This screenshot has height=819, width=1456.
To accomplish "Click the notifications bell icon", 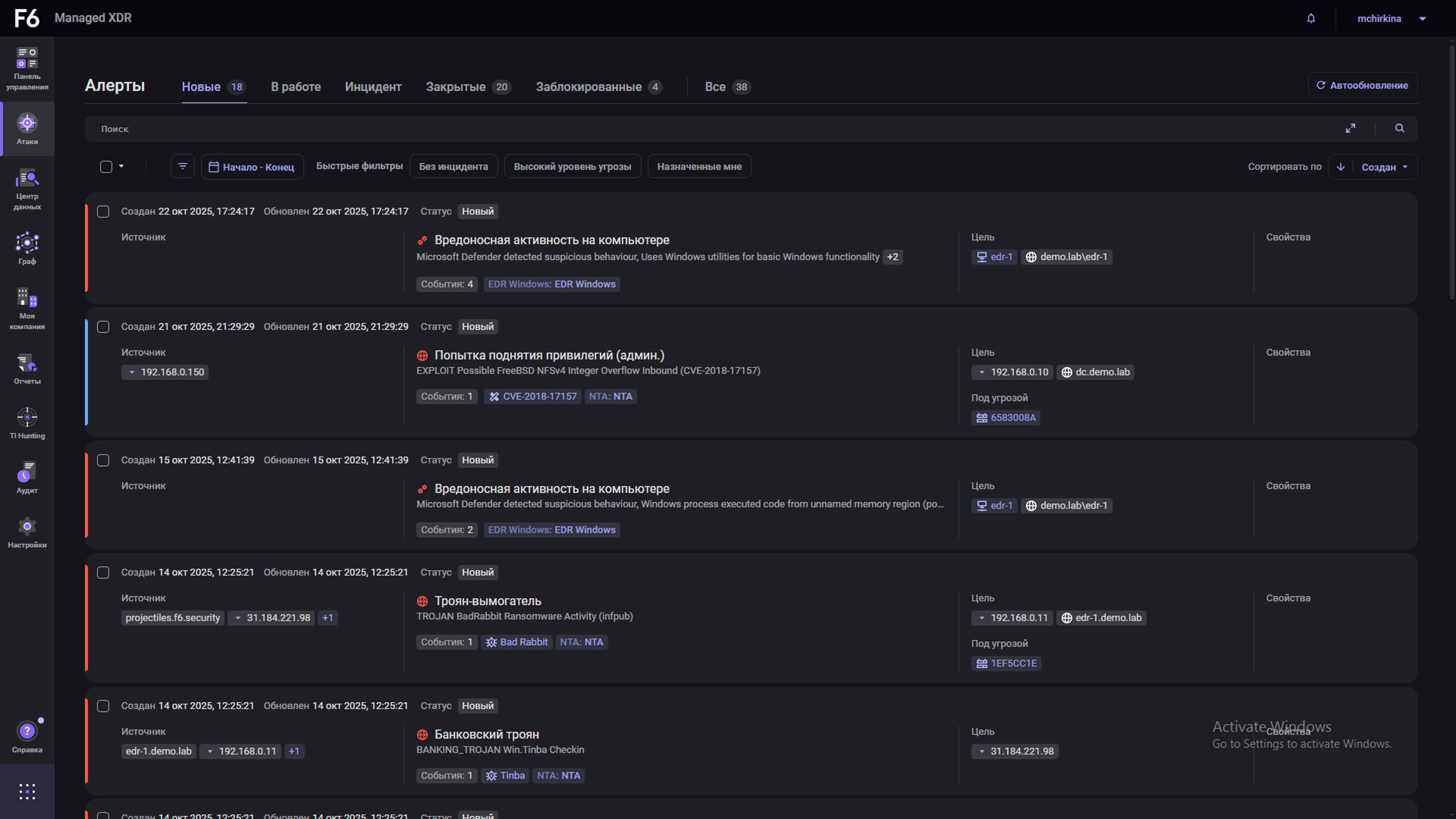I will click(1311, 19).
